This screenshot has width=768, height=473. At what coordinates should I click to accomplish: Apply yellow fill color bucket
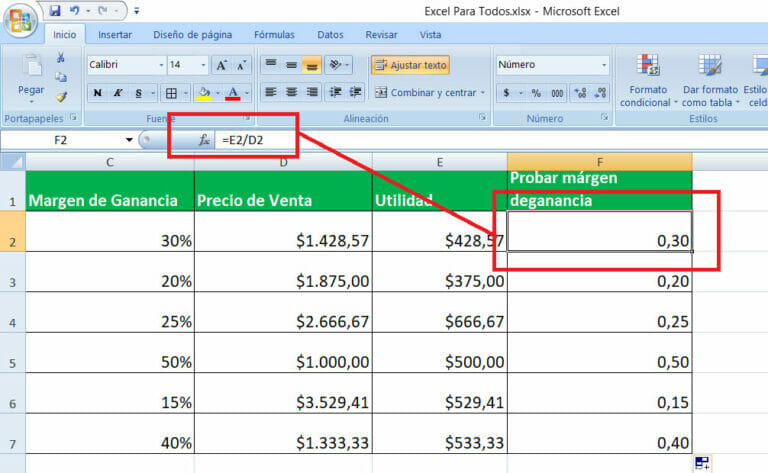pyautogui.click(x=204, y=93)
